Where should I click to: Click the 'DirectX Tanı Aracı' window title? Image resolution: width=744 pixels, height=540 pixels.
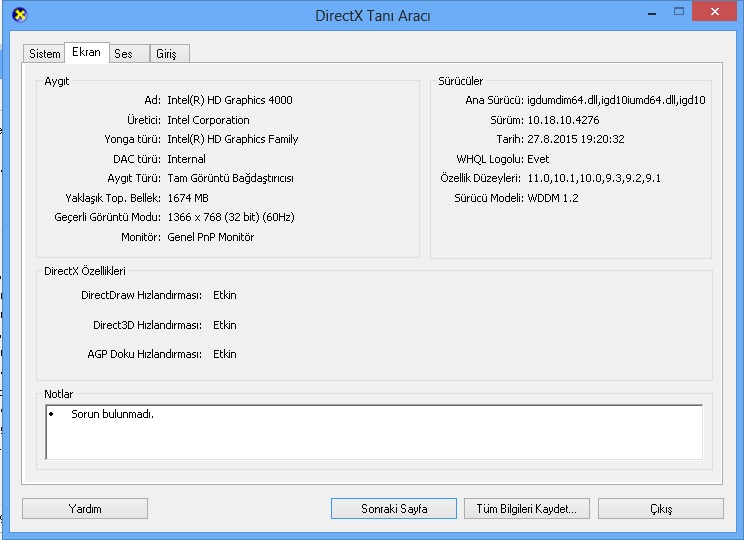pos(372,16)
